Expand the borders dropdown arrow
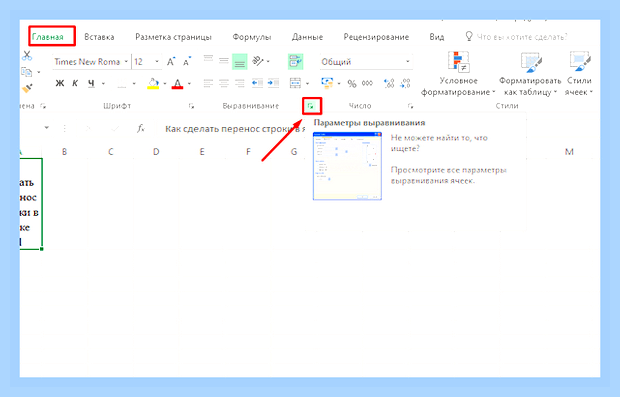This screenshot has width=620, height=397. [x=134, y=83]
